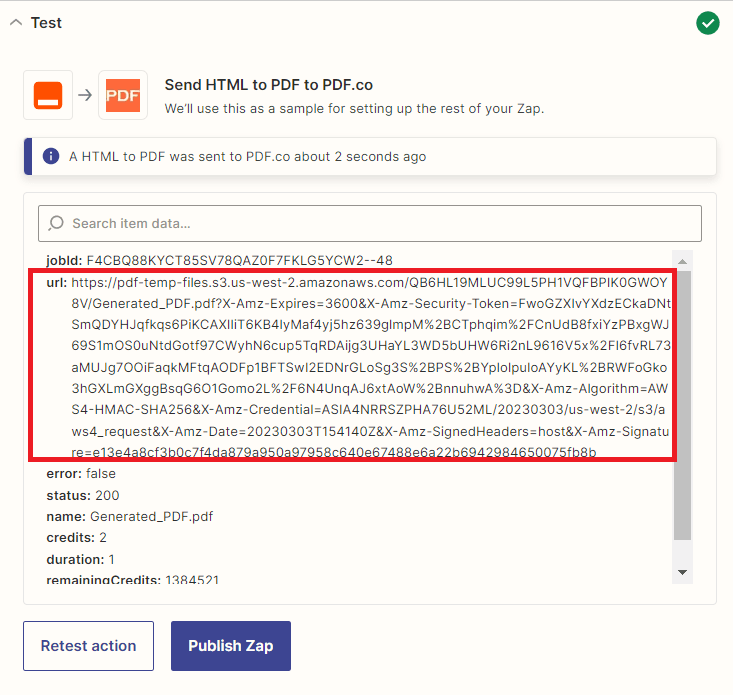Screen dimensions: 733x695
Task: Collapse the Test section chevron
Action: 15,23
